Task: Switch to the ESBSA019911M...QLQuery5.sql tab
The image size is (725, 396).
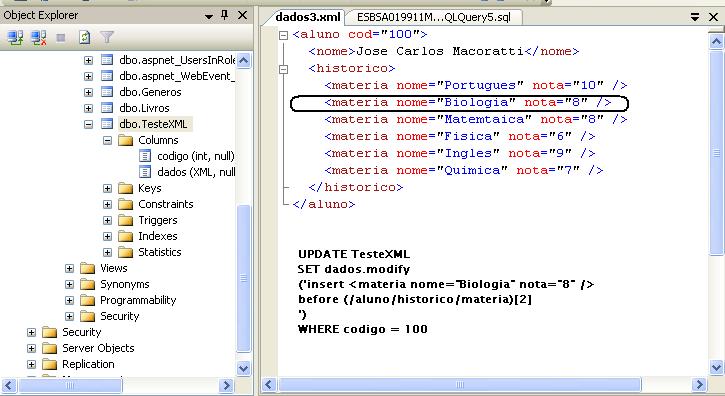Action: (x=434, y=17)
